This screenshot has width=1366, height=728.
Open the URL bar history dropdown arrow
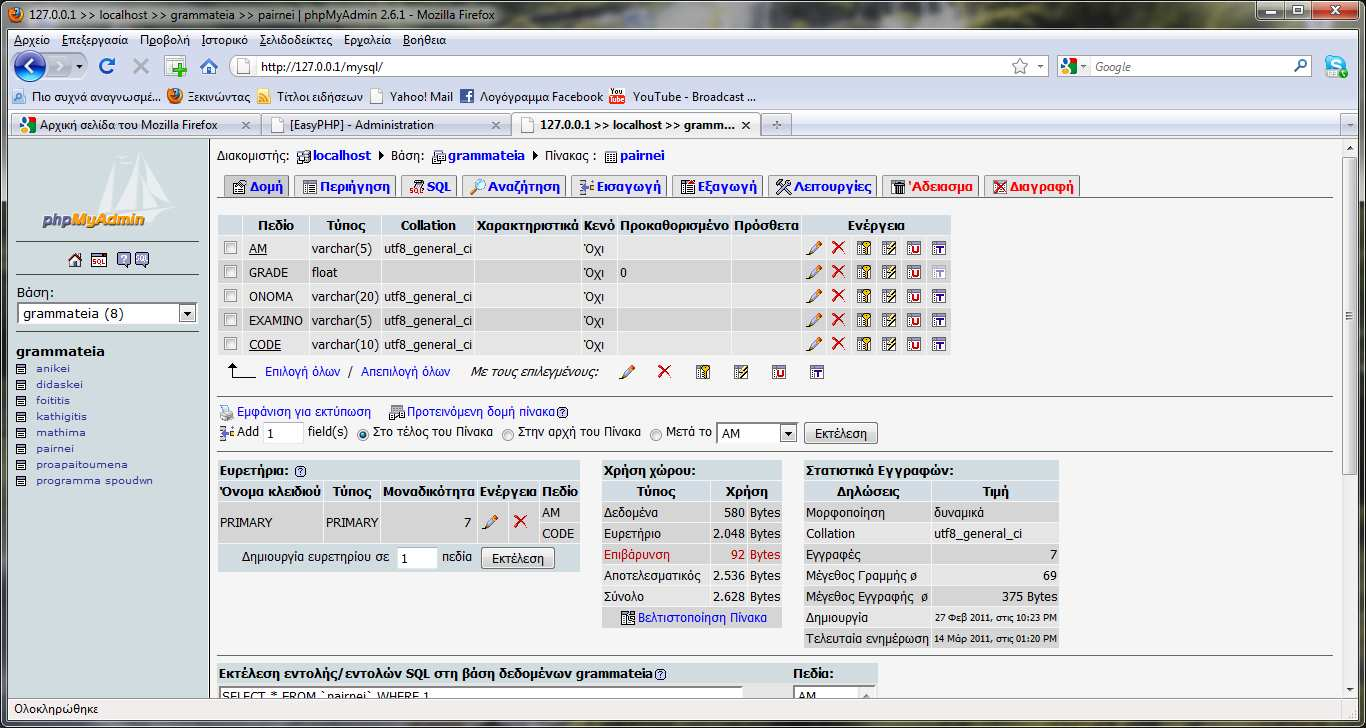[1040, 66]
